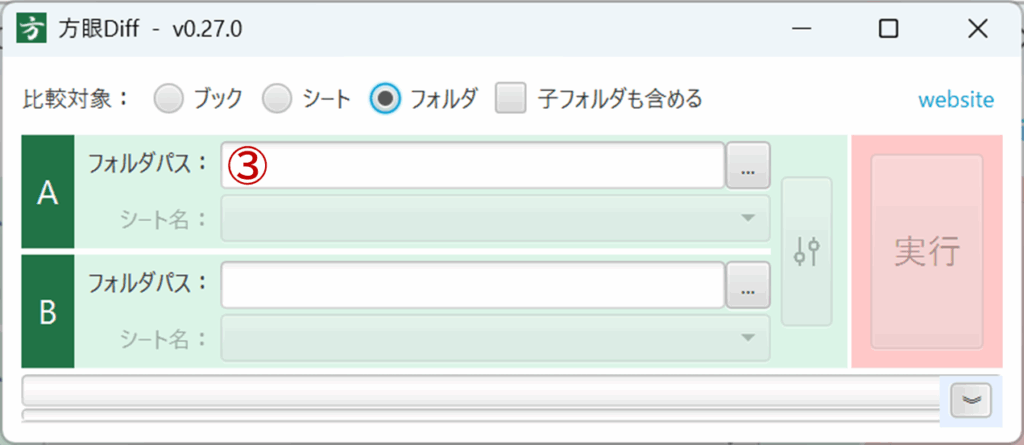This screenshot has width=1024, height=445.
Task: Click the フォルダパス field for B
Action: click(x=472, y=286)
